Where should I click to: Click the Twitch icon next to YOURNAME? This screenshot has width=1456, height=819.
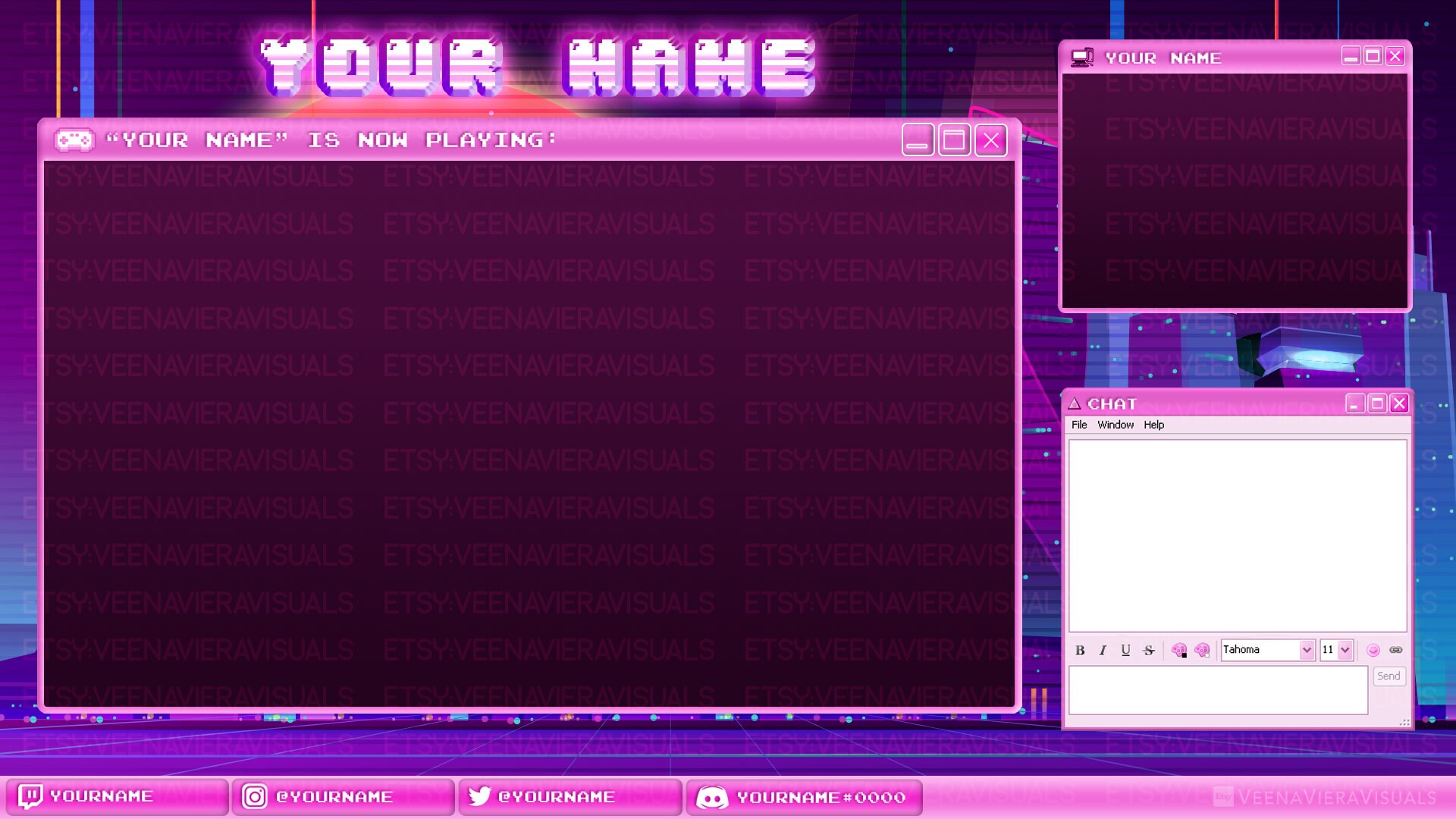point(31,796)
